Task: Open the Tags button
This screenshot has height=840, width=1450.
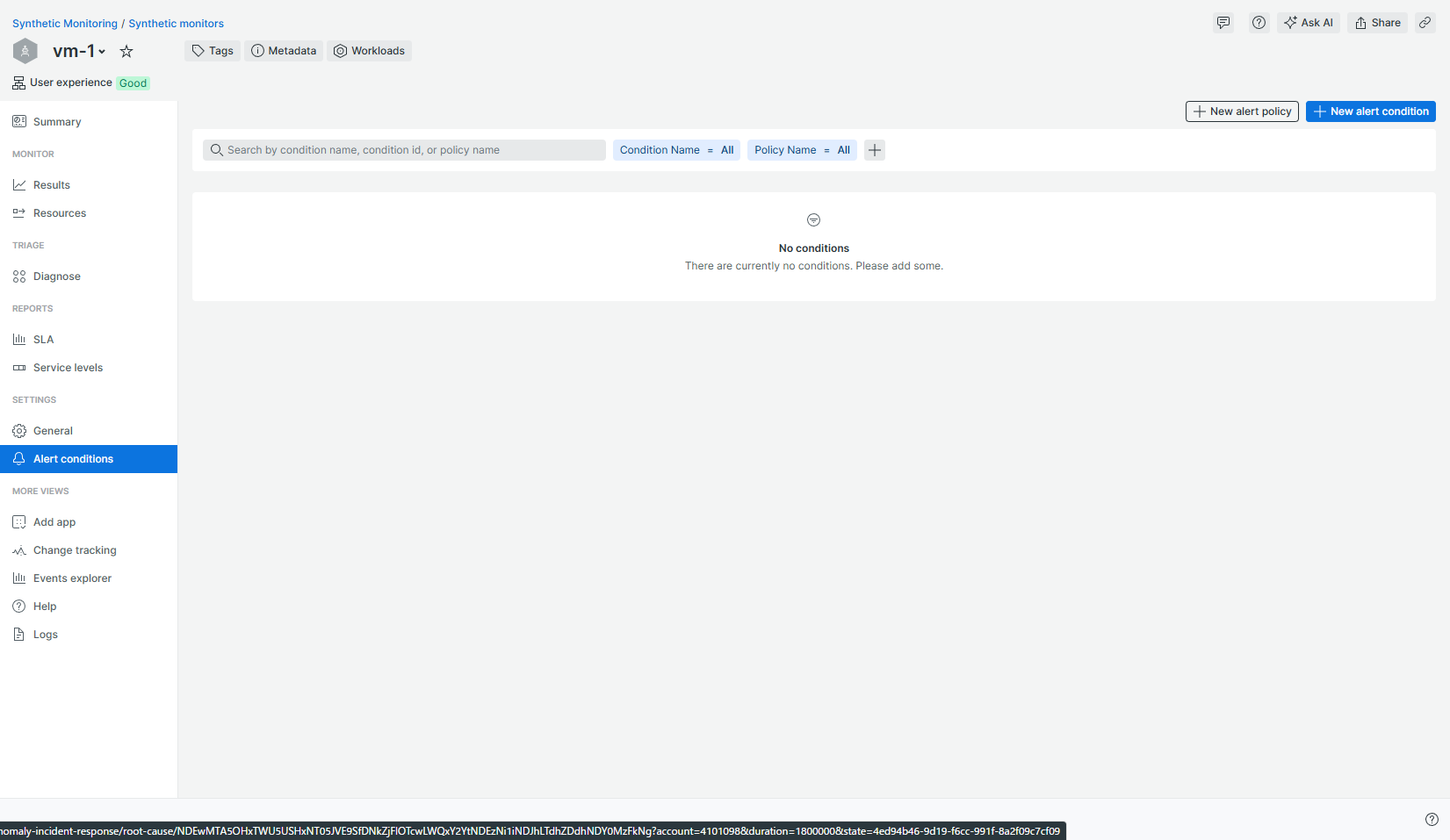Action: 213,51
